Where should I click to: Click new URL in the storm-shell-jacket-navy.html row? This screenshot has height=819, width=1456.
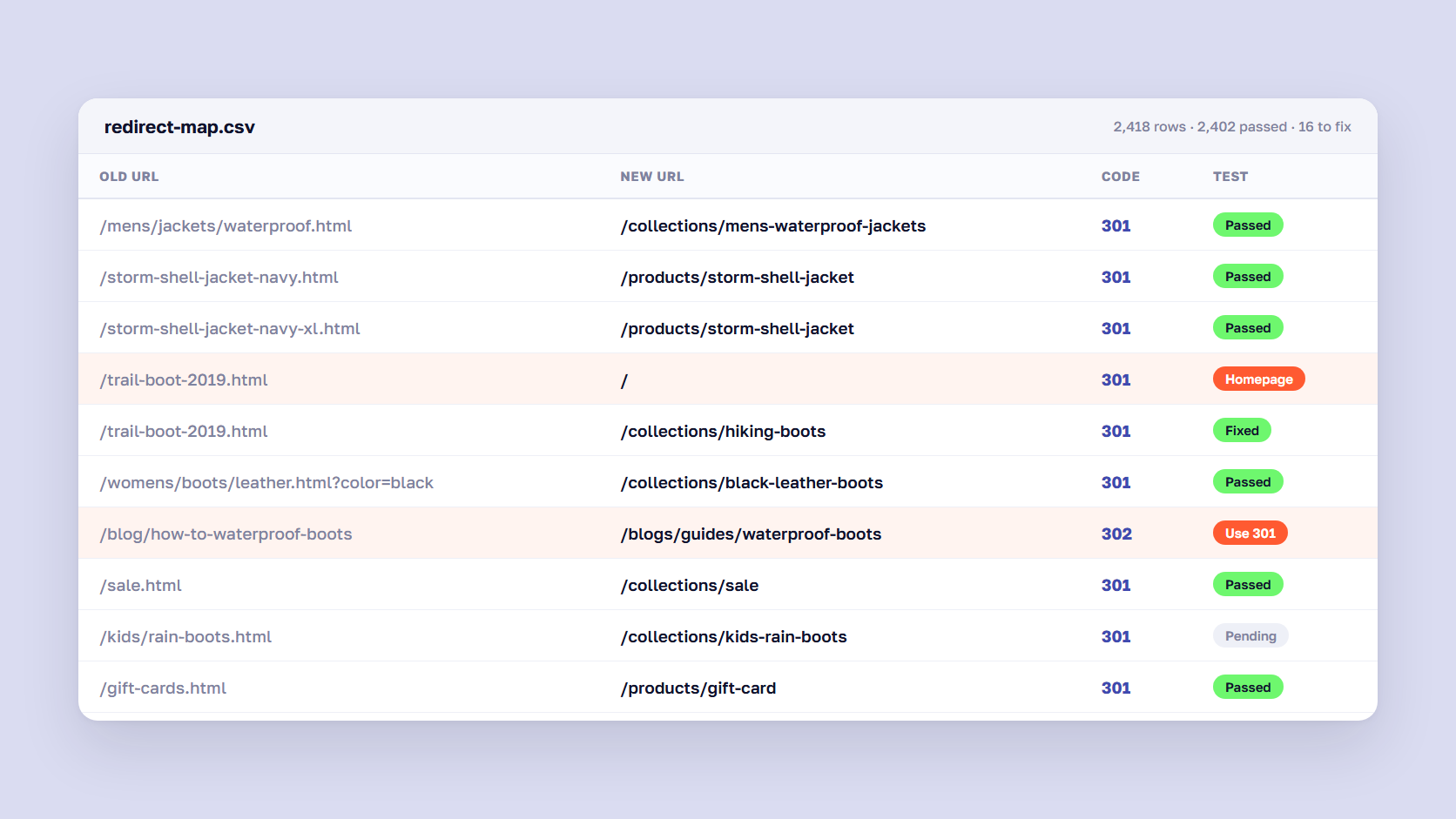click(737, 278)
